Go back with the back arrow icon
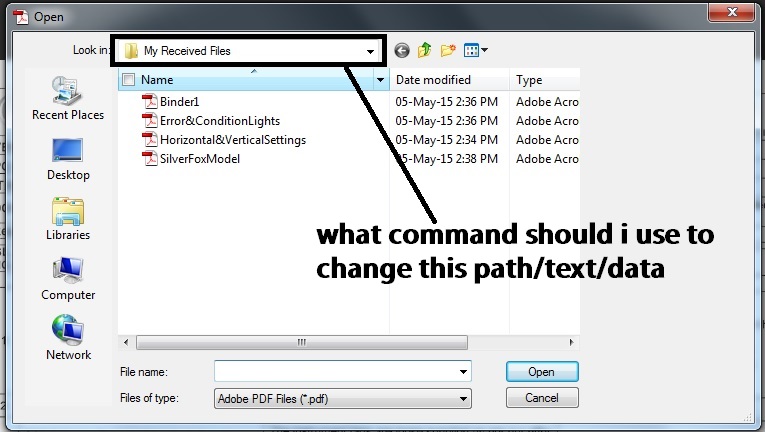 (x=402, y=50)
